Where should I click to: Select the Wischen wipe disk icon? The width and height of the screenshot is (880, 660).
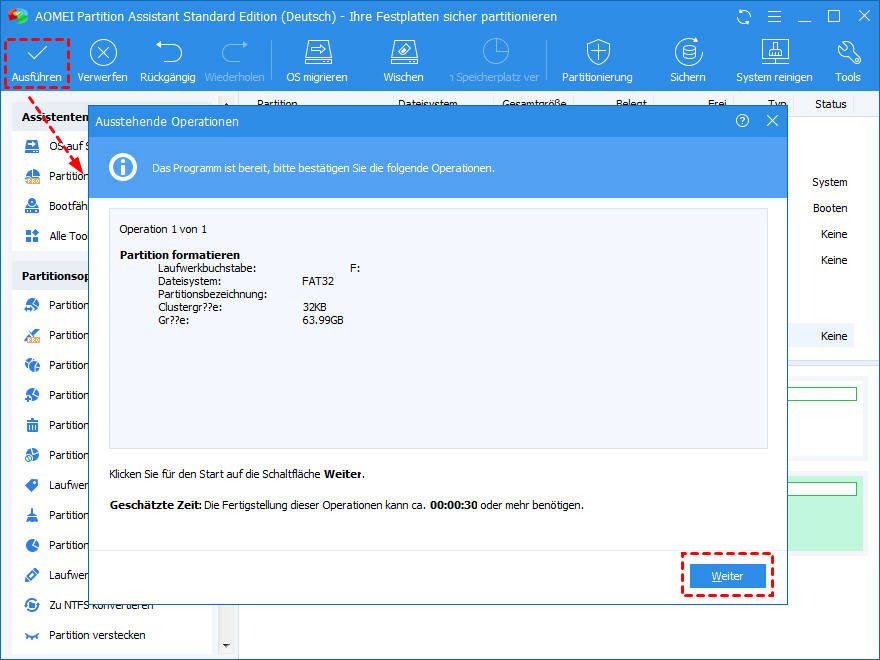pos(404,52)
